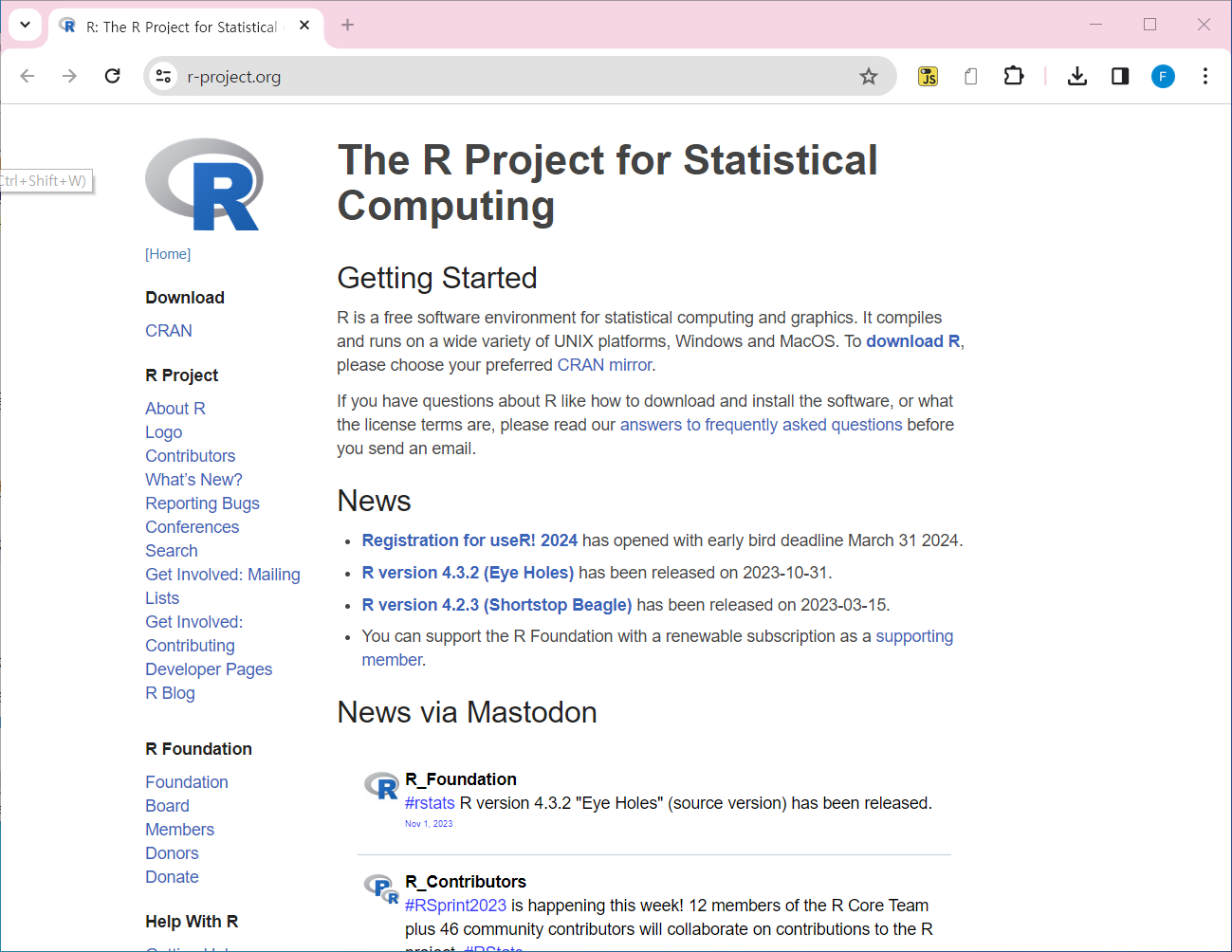Image resolution: width=1232 pixels, height=952 pixels.
Task: Open the Search sidebar link
Action: (x=172, y=551)
